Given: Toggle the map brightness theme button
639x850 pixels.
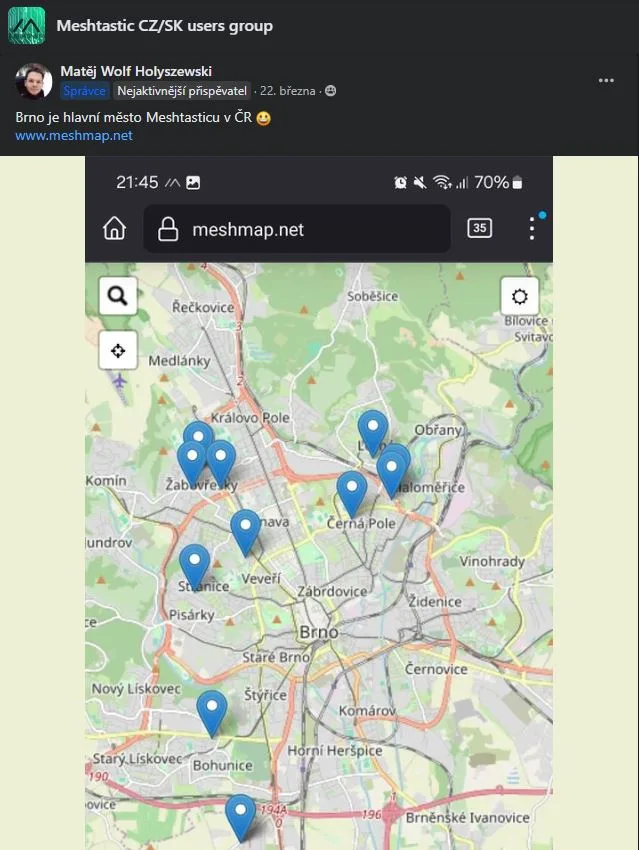Looking at the screenshot, I should (x=519, y=296).
